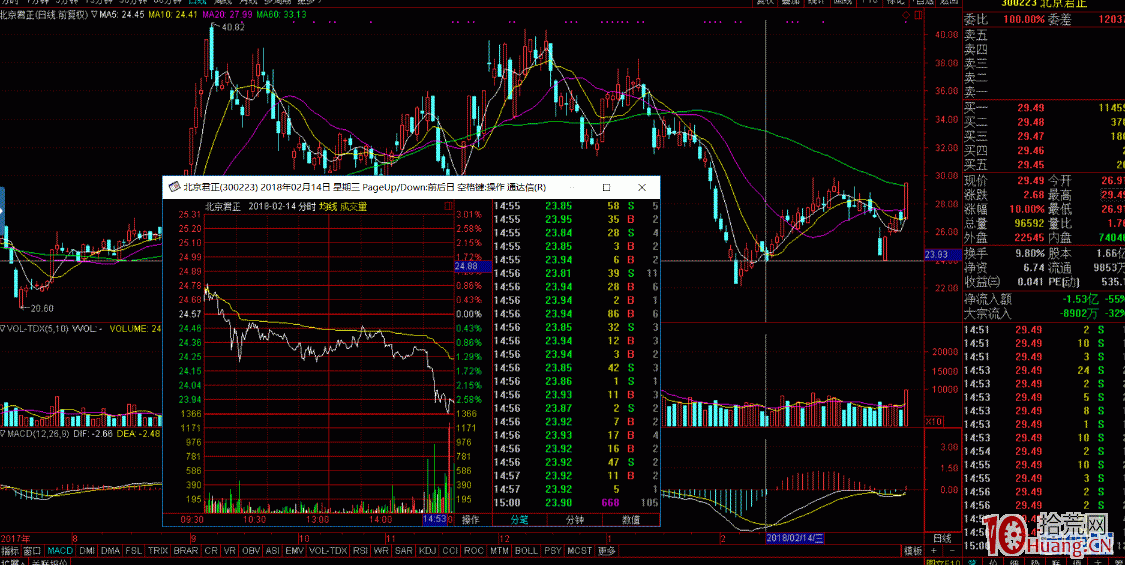Select the CR indicator tab
Screen dimensions: 1125x565
pyautogui.click(x=211, y=551)
